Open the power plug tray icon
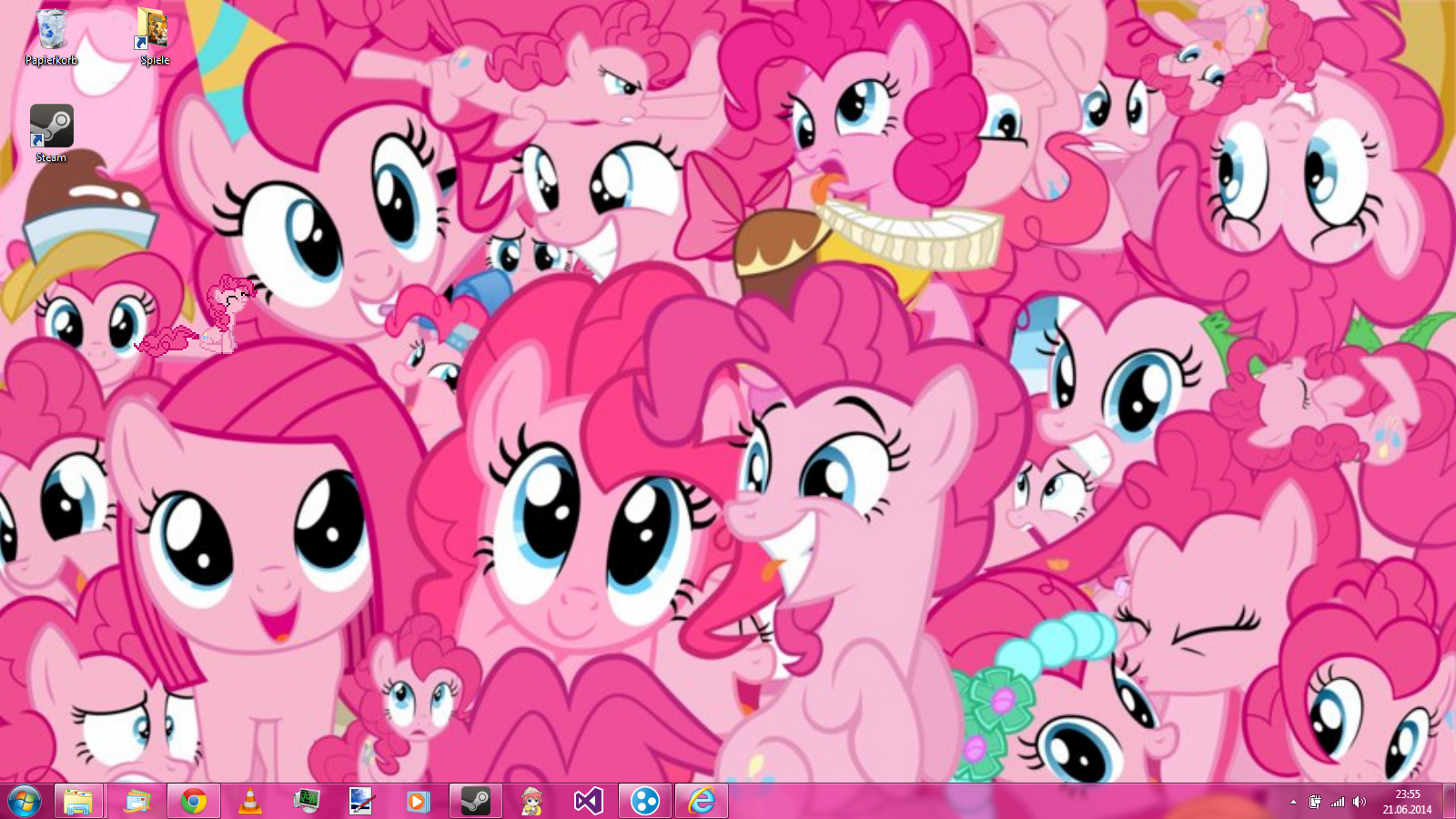 click(x=1315, y=802)
